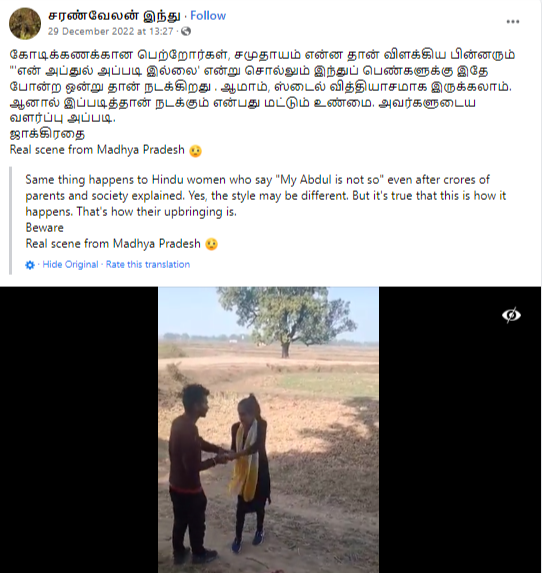Click the grey quote bar beside the translation

(x=11, y=221)
